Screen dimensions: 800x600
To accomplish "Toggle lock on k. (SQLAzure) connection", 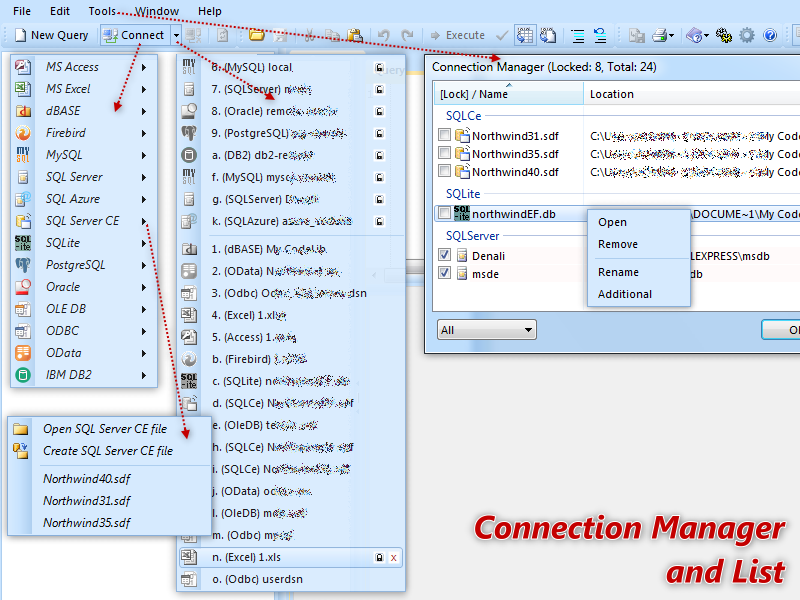I will [379, 221].
